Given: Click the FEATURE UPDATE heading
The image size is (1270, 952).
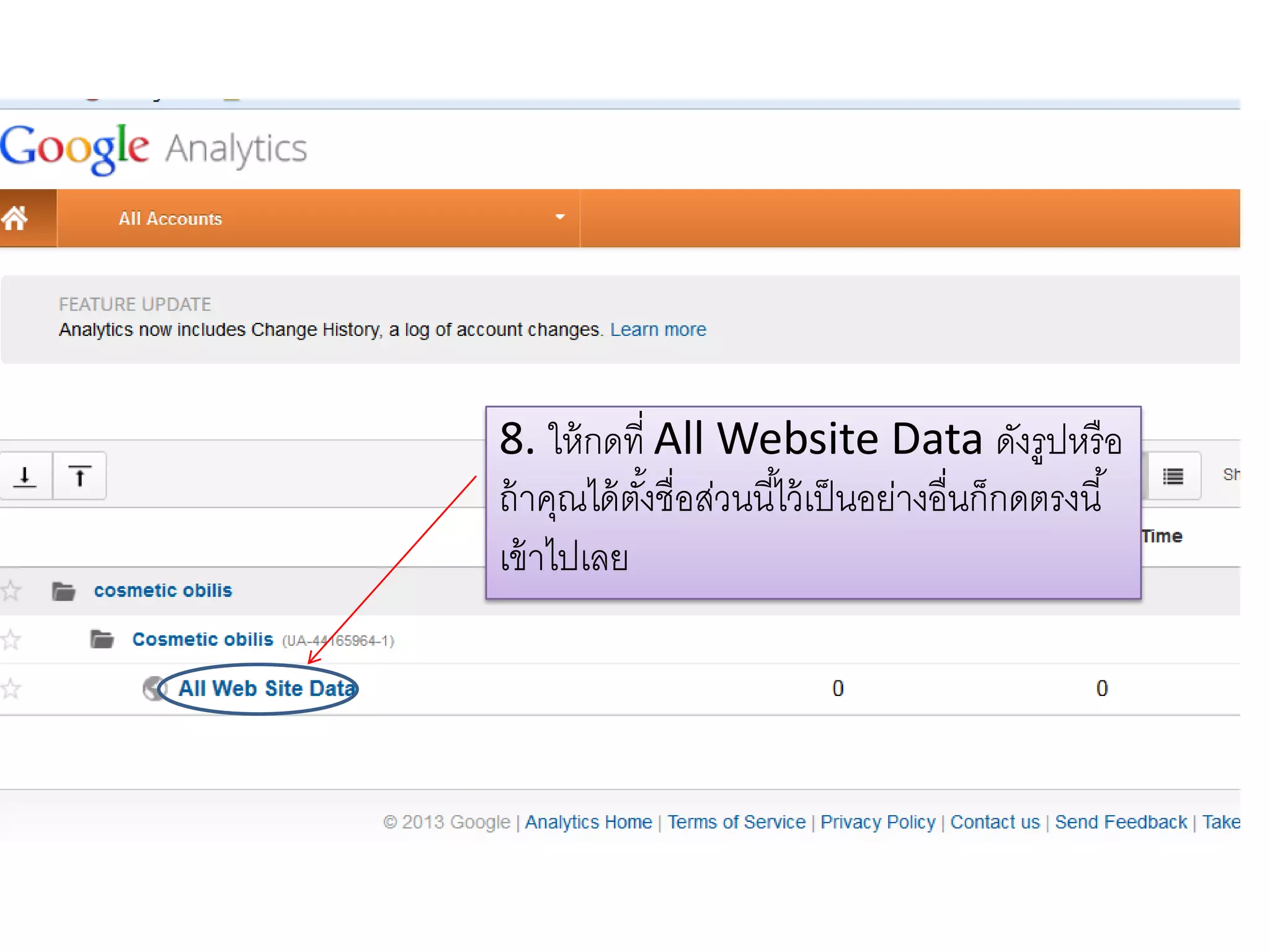Looking at the screenshot, I should click(135, 304).
